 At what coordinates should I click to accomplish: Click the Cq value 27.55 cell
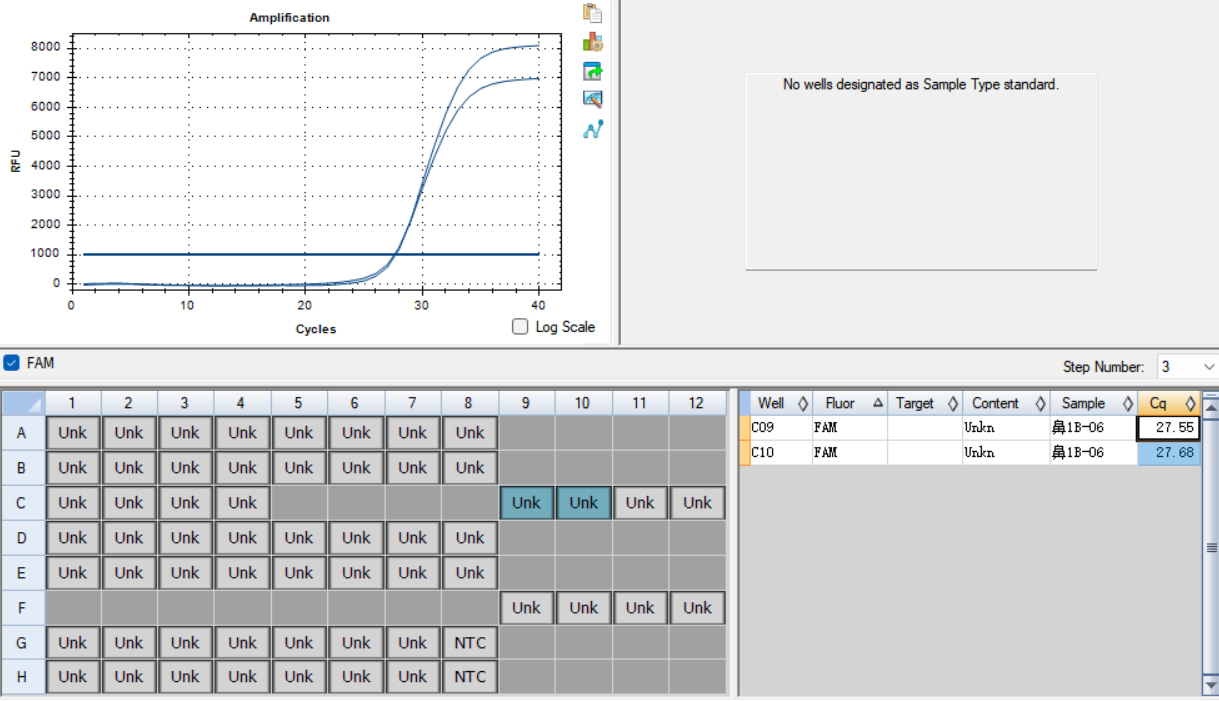coord(1168,428)
